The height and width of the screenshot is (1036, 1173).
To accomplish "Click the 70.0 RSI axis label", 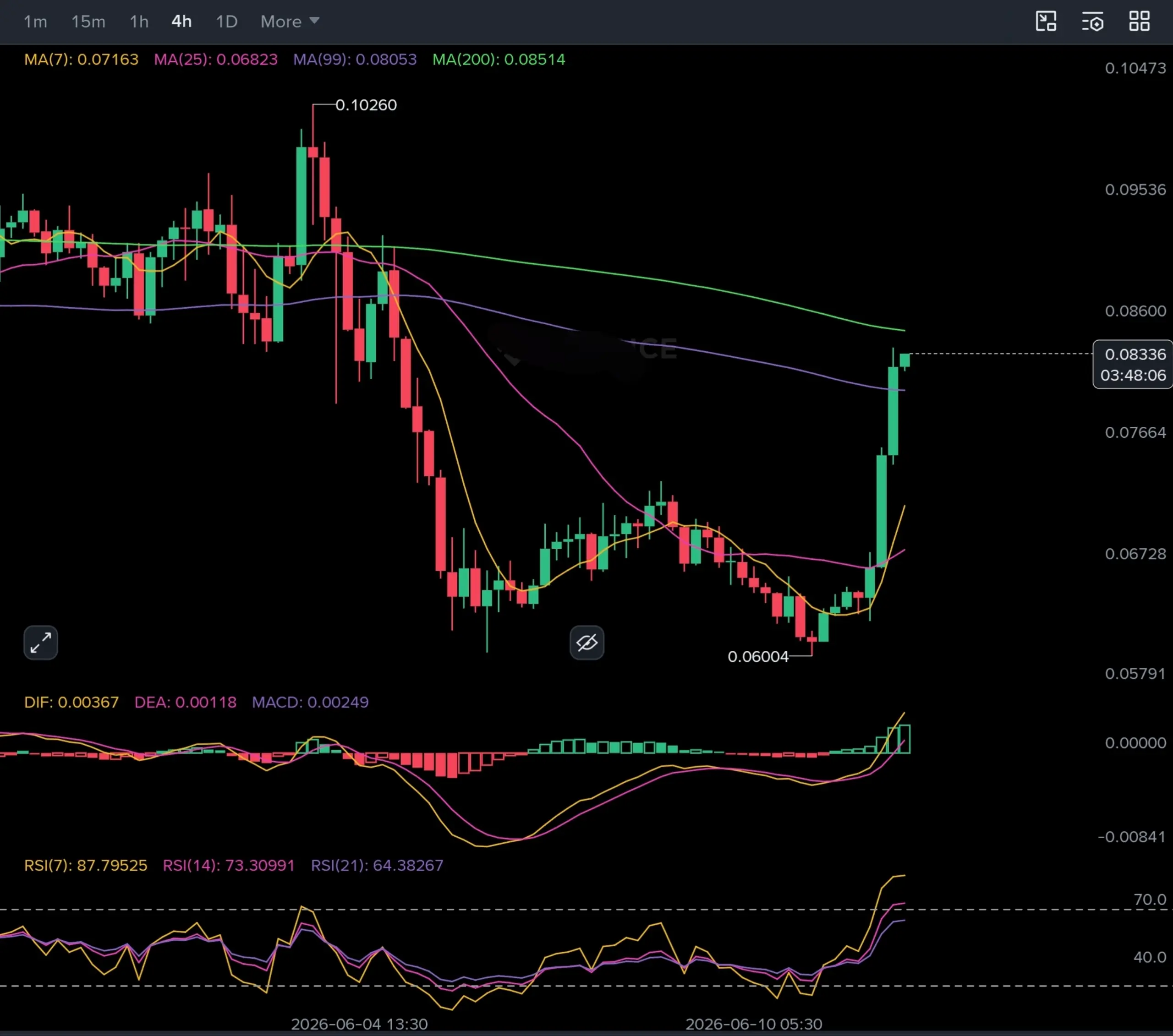I will pos(1150,900).
